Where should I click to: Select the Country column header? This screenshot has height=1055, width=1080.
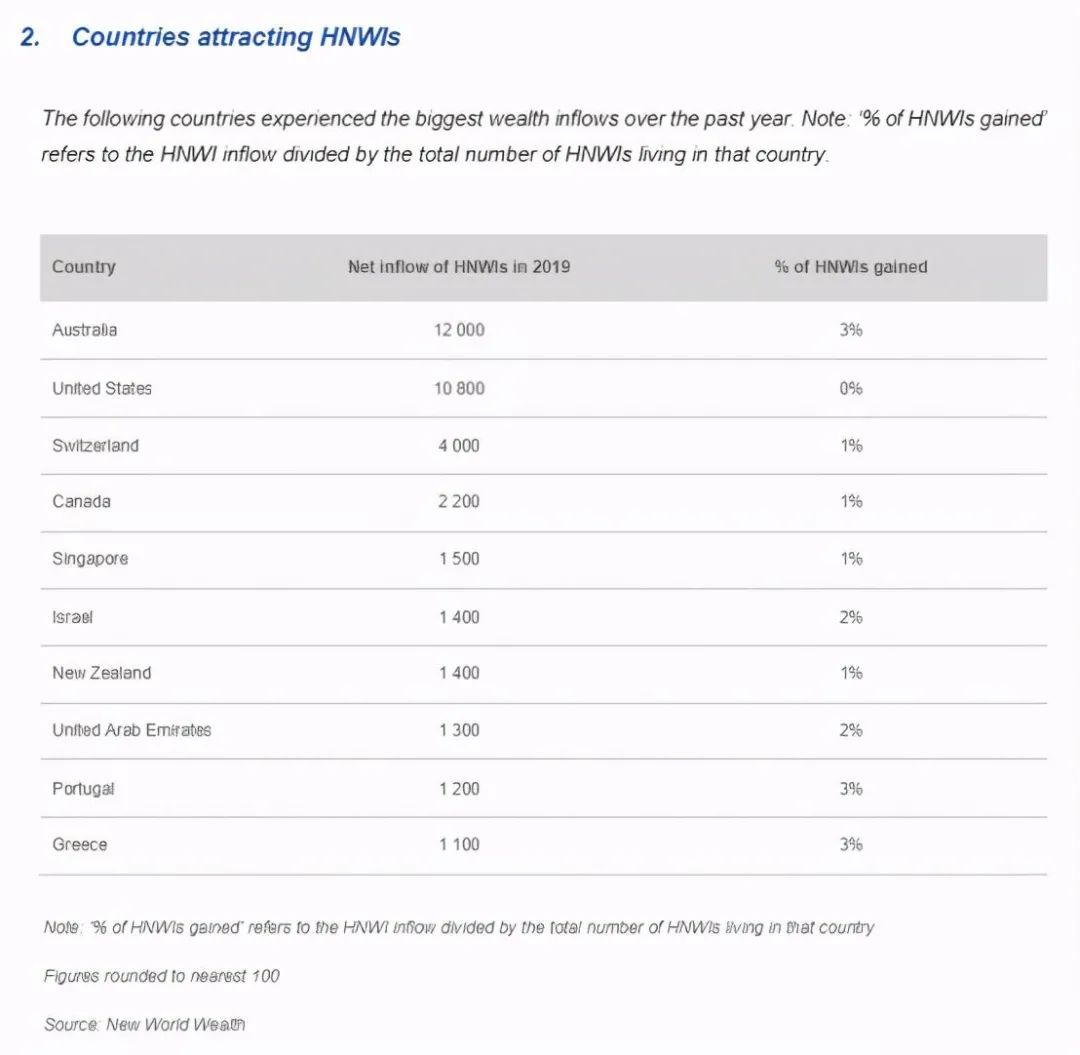pyautogui.click(x=83, y=267)
